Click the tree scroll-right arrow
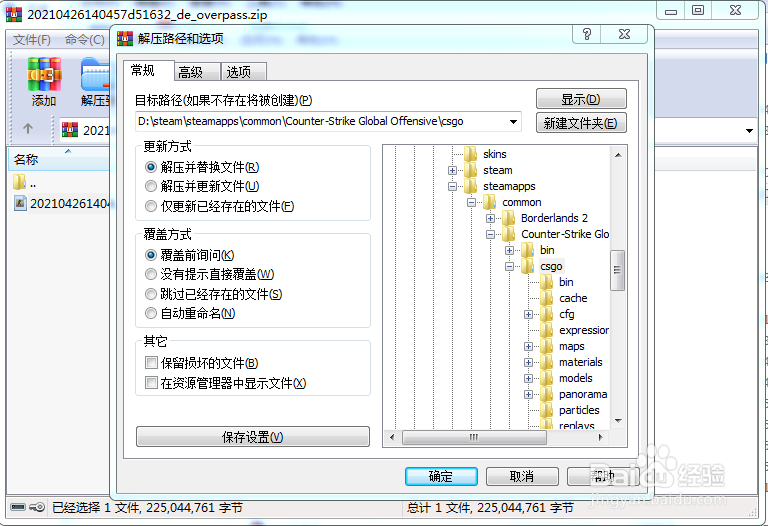The height and width of the screenshot is (526, 768). click(600, 437)
